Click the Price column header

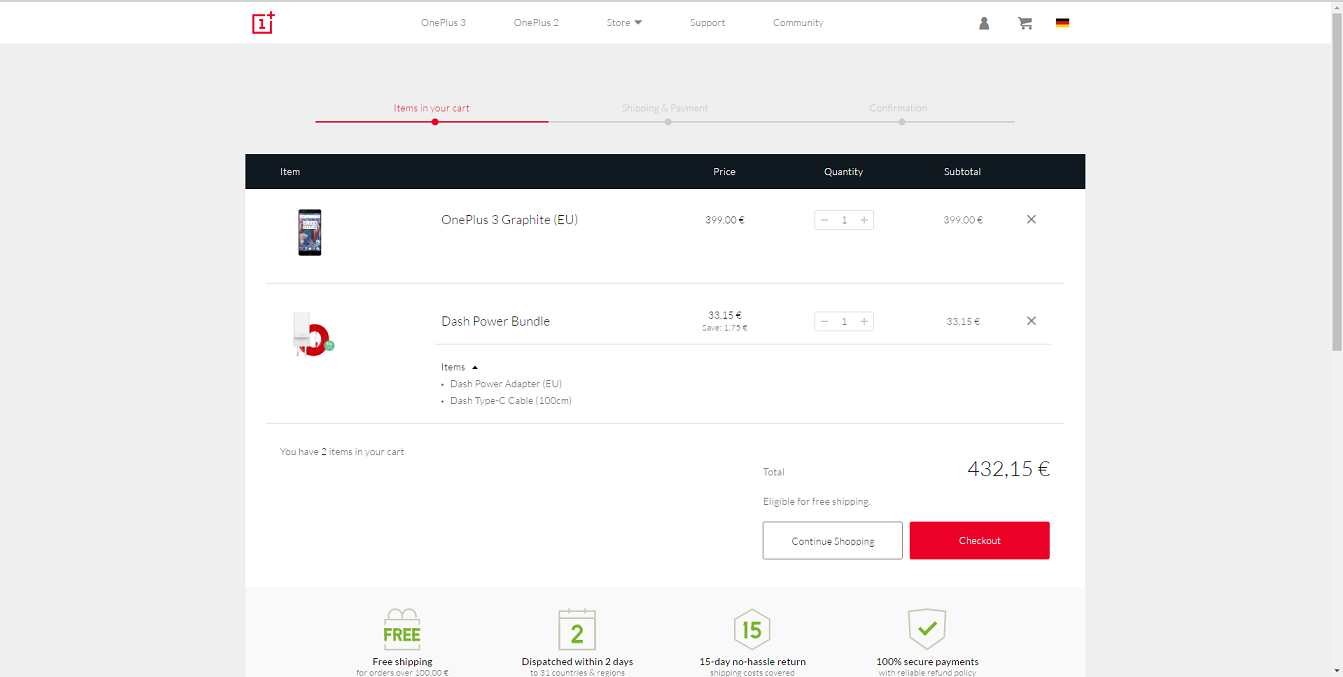click(725, 172)
